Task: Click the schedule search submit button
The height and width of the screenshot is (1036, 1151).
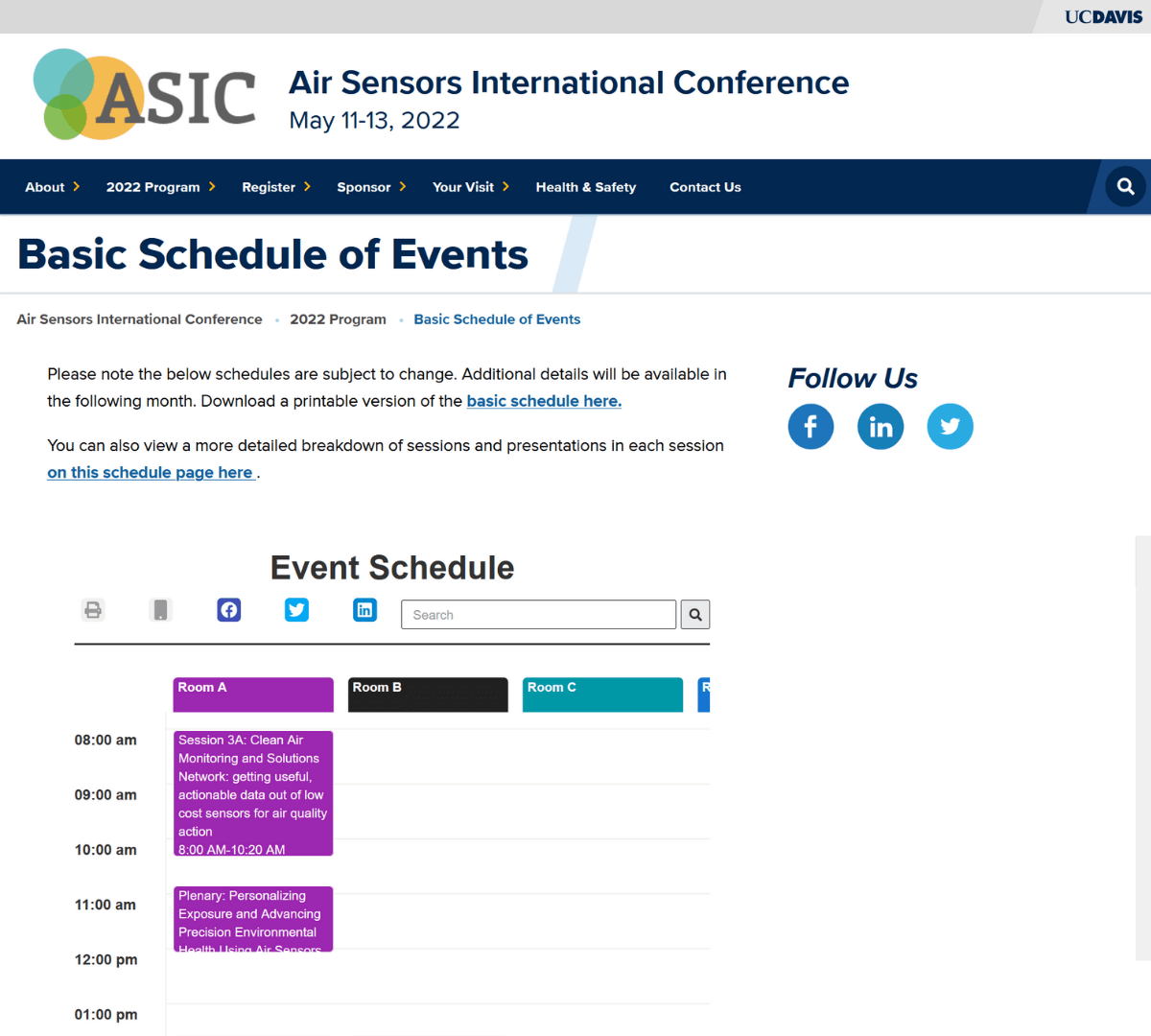Action: [695, 615]
